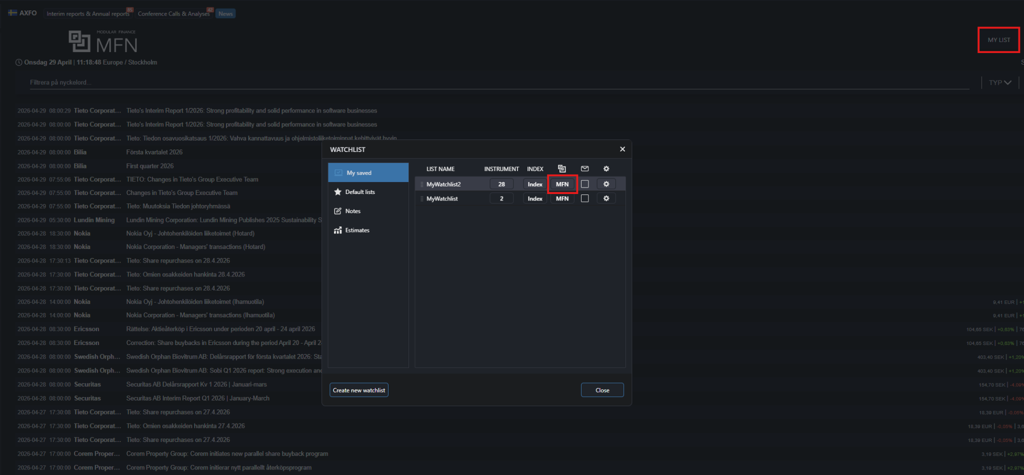1024x475 pixels.
Task: Enable email checkbox for MyWatchlist
Action: (585, 199)
